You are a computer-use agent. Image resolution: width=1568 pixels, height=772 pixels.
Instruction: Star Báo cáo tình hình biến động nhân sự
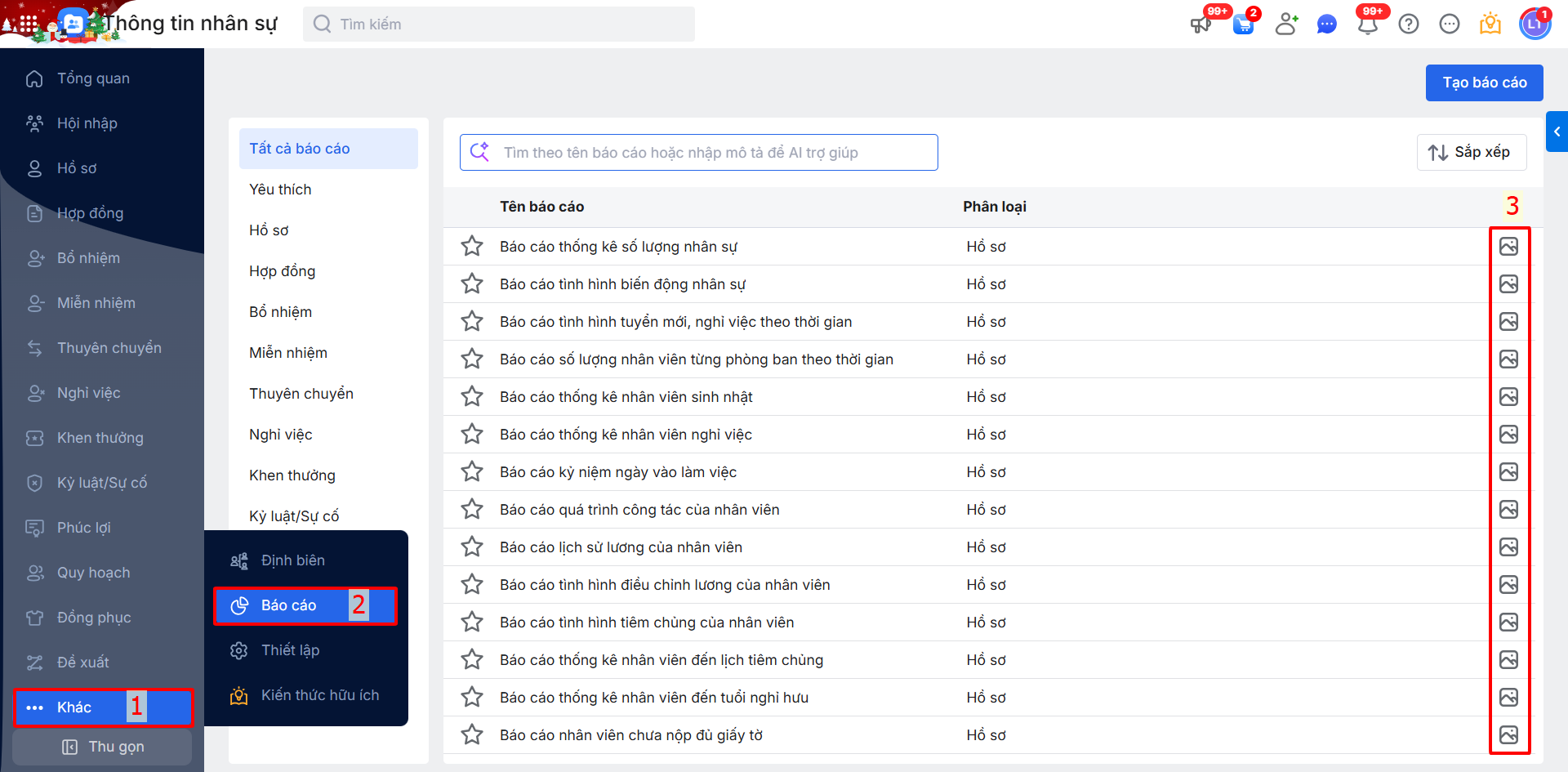click(x=472, y=284)
